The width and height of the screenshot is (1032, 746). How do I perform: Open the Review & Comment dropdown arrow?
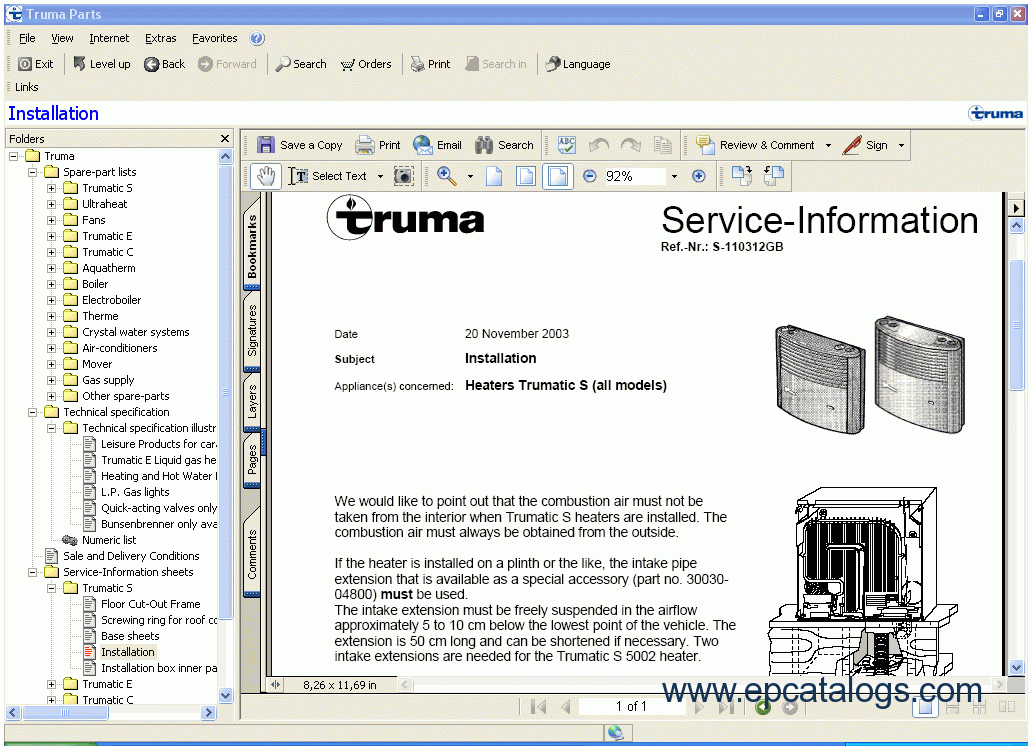point(828,146)
